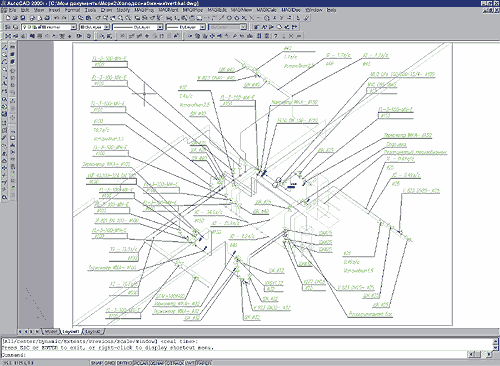The width and height of the screenshot is (500, 366).
Task: Open the color control ByLayer swatch
Action: [95, 27]
